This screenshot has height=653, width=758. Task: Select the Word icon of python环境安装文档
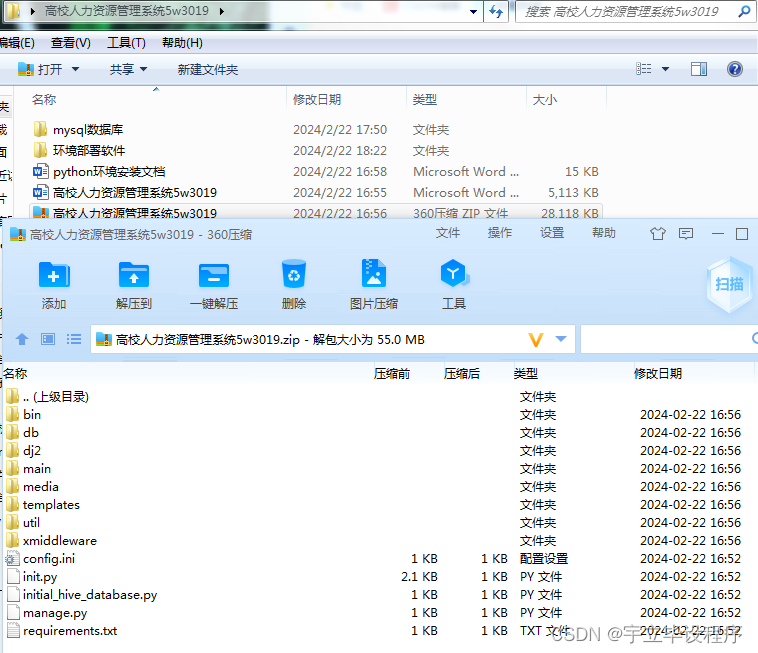click(41, 171)
